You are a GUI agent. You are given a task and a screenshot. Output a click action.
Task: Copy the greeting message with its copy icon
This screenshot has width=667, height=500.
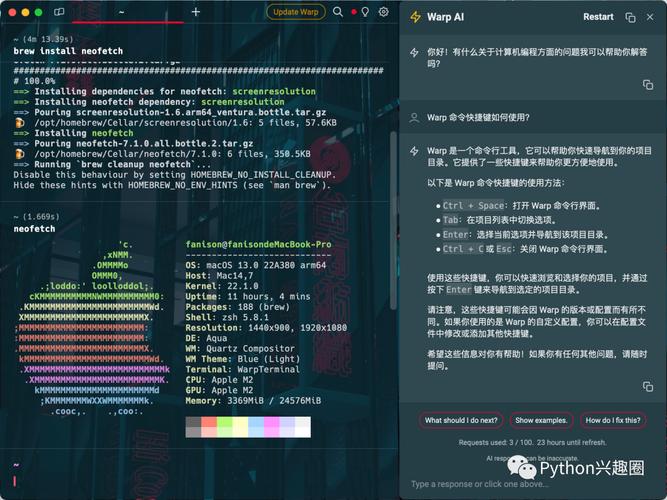click(x=648, y=85)
